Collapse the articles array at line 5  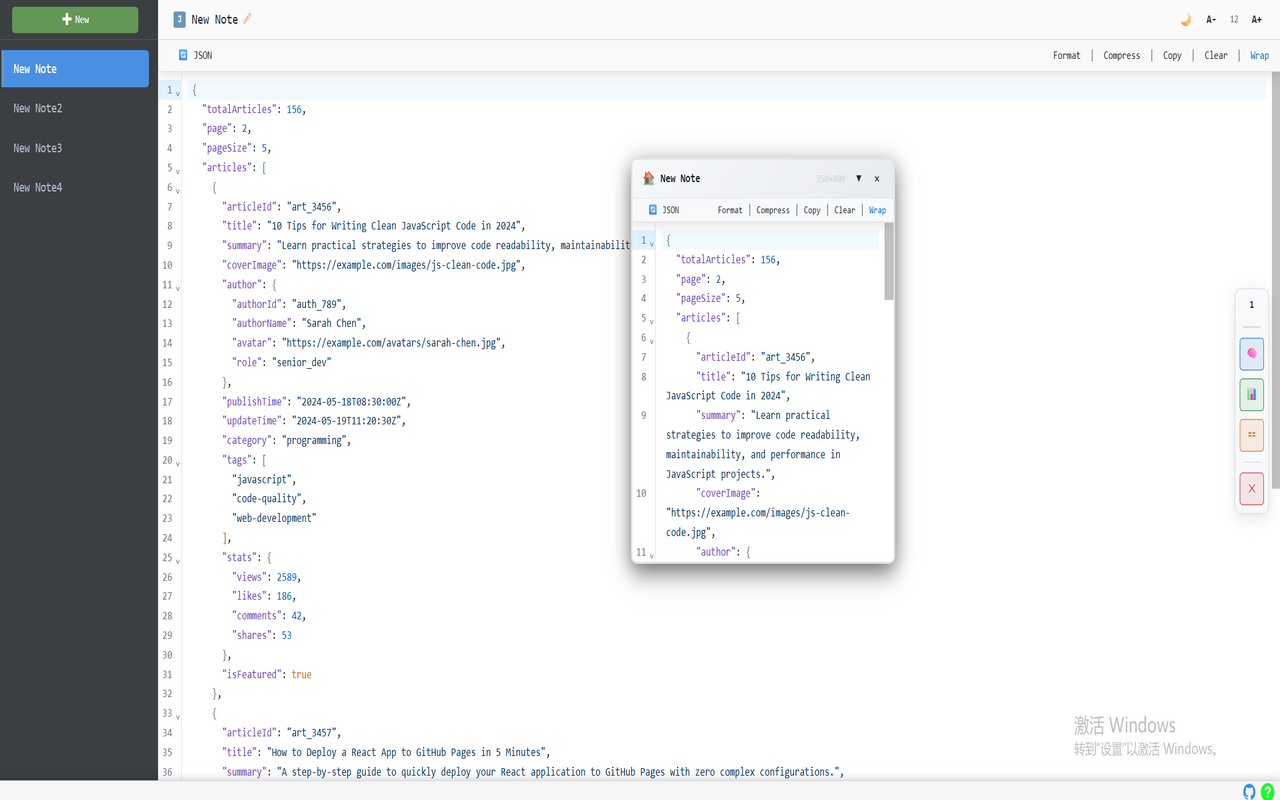pyautogui.click(x=178, y=171)
